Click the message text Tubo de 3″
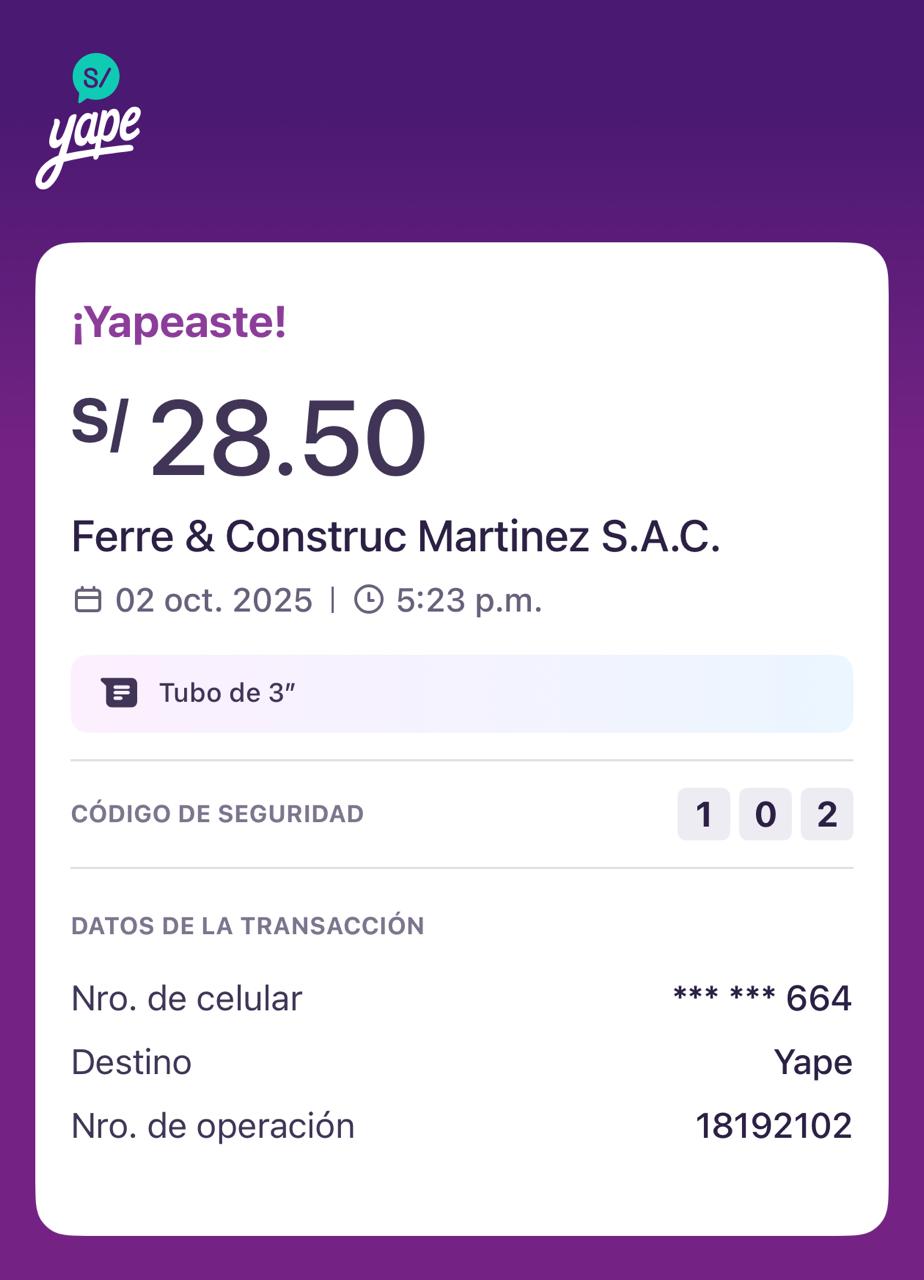Screen dimensions: 924x1280 228,693
